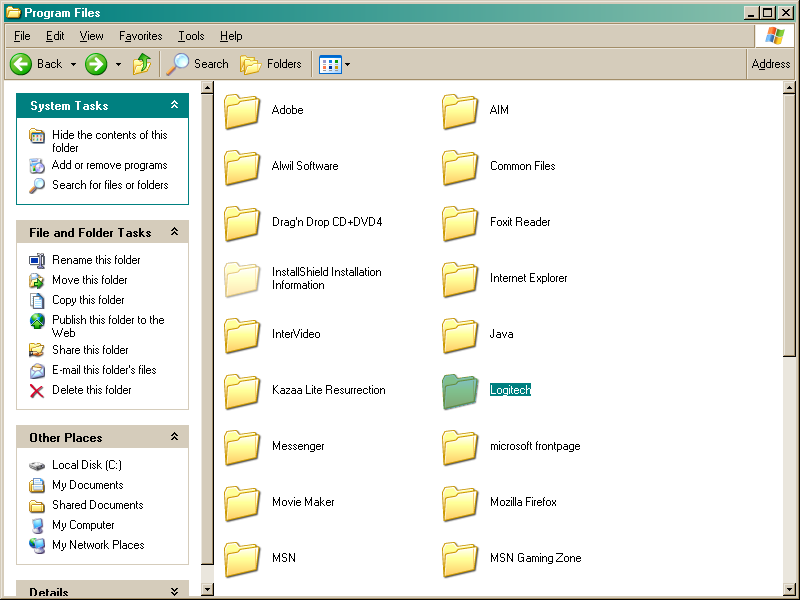800x600 pixels.
Task: Open the Tools menu
Action: coord(191,36)
